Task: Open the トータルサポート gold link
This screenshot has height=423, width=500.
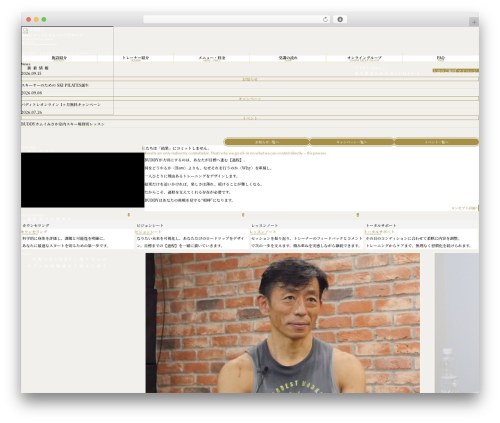Action: coord(379,232)
